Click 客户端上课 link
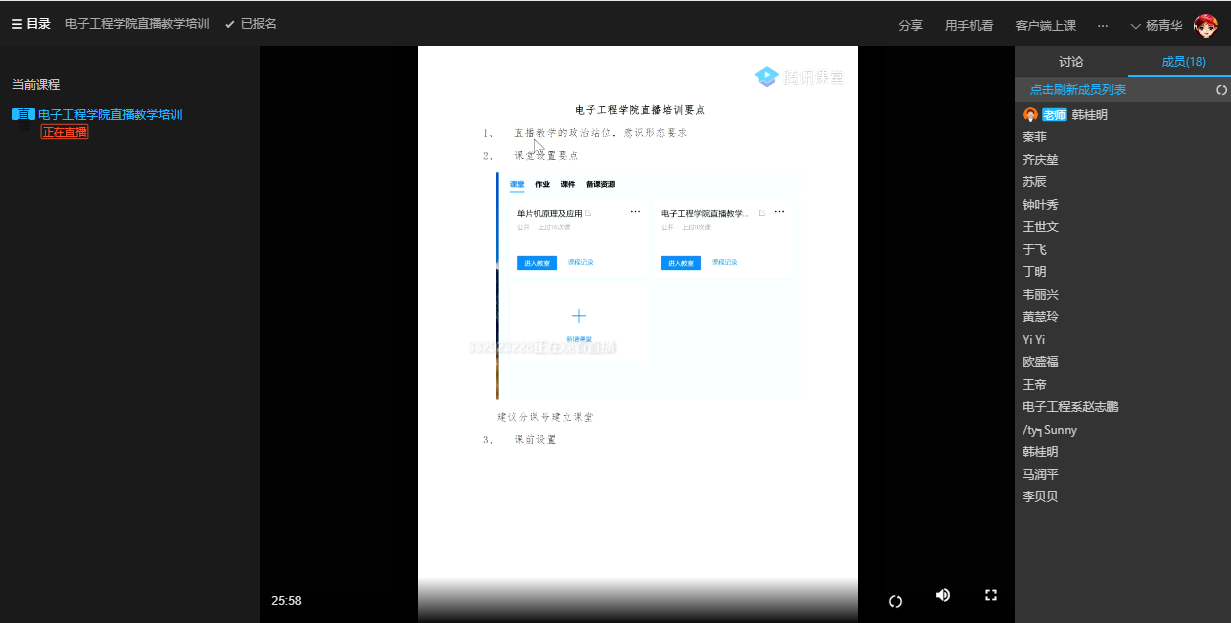Viewport: 1231px width, 623px height. 1045,25
